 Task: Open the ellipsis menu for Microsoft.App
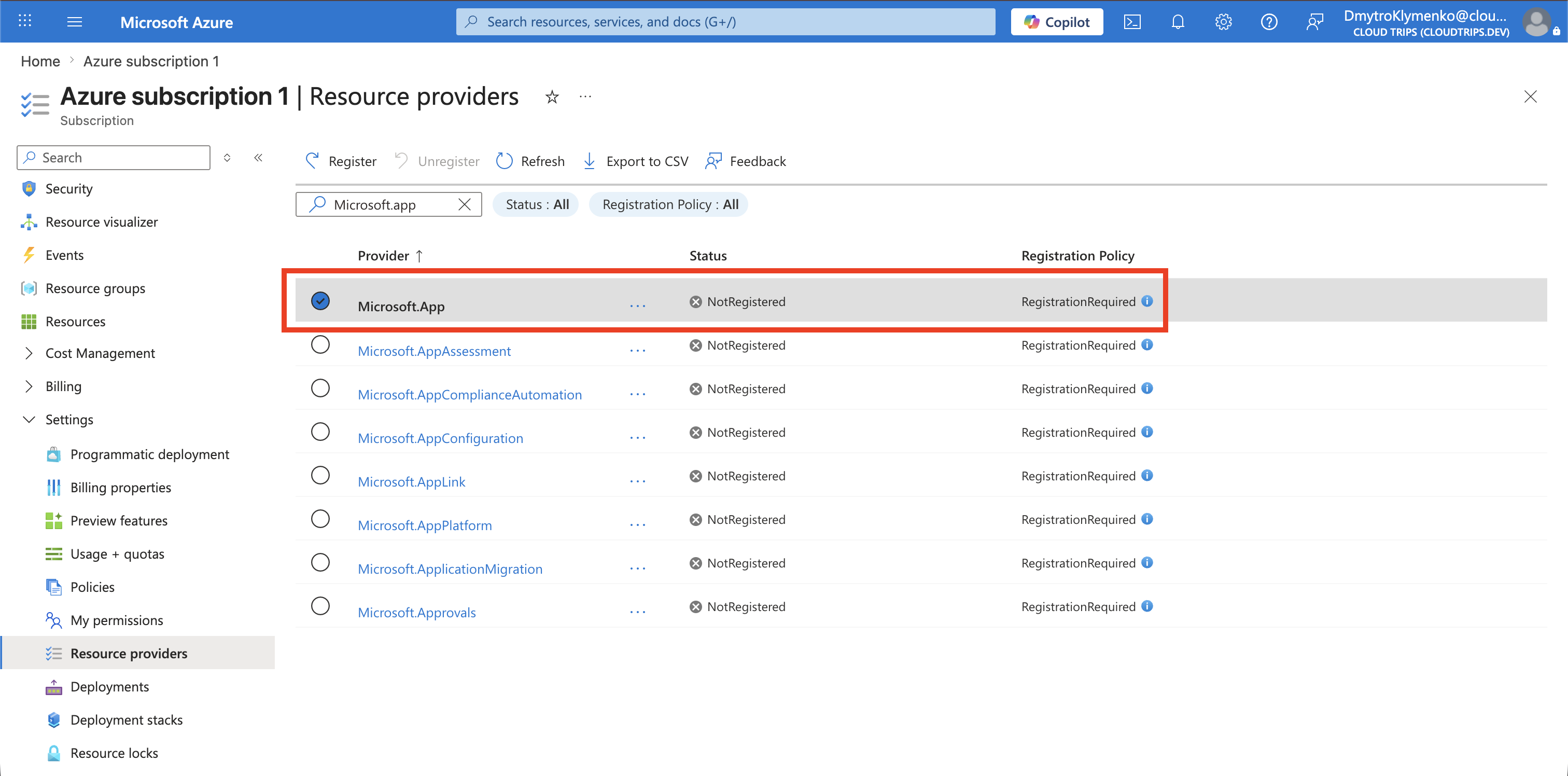(x=637, y=306)
